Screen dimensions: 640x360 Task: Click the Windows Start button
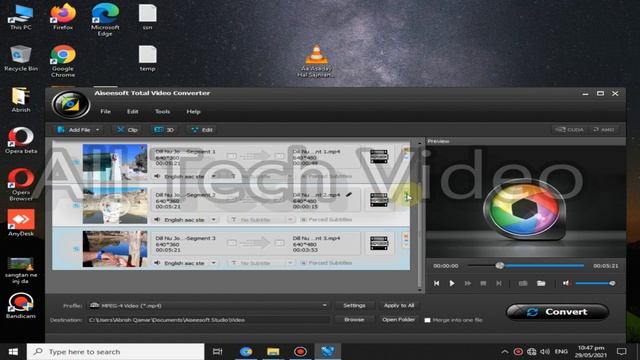pos(13,351)
